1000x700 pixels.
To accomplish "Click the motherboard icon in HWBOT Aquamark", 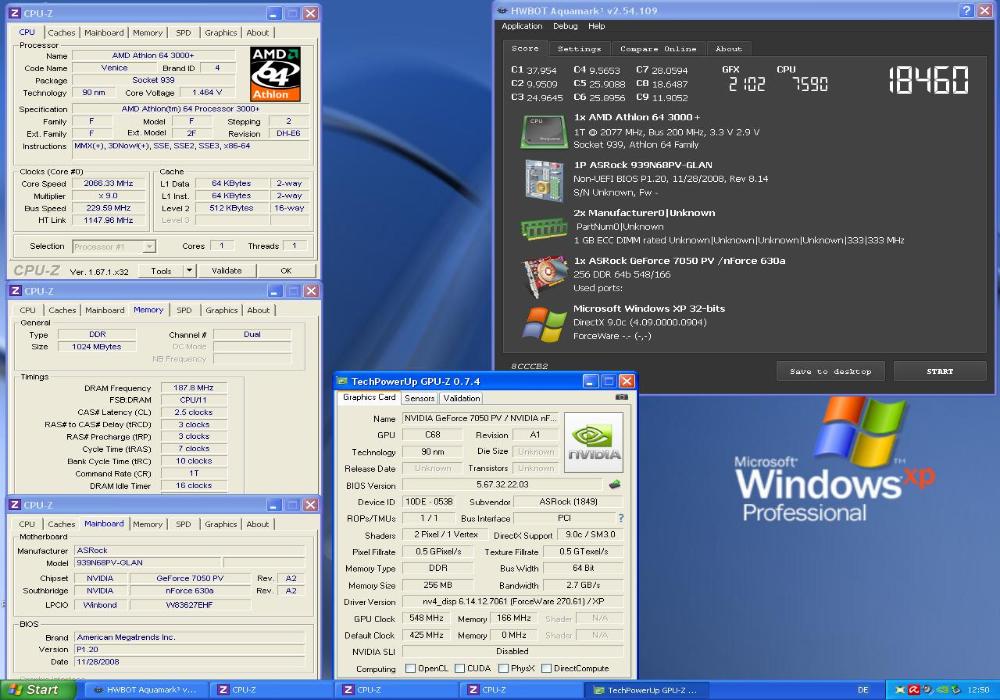I will click(x=543, y=180).
